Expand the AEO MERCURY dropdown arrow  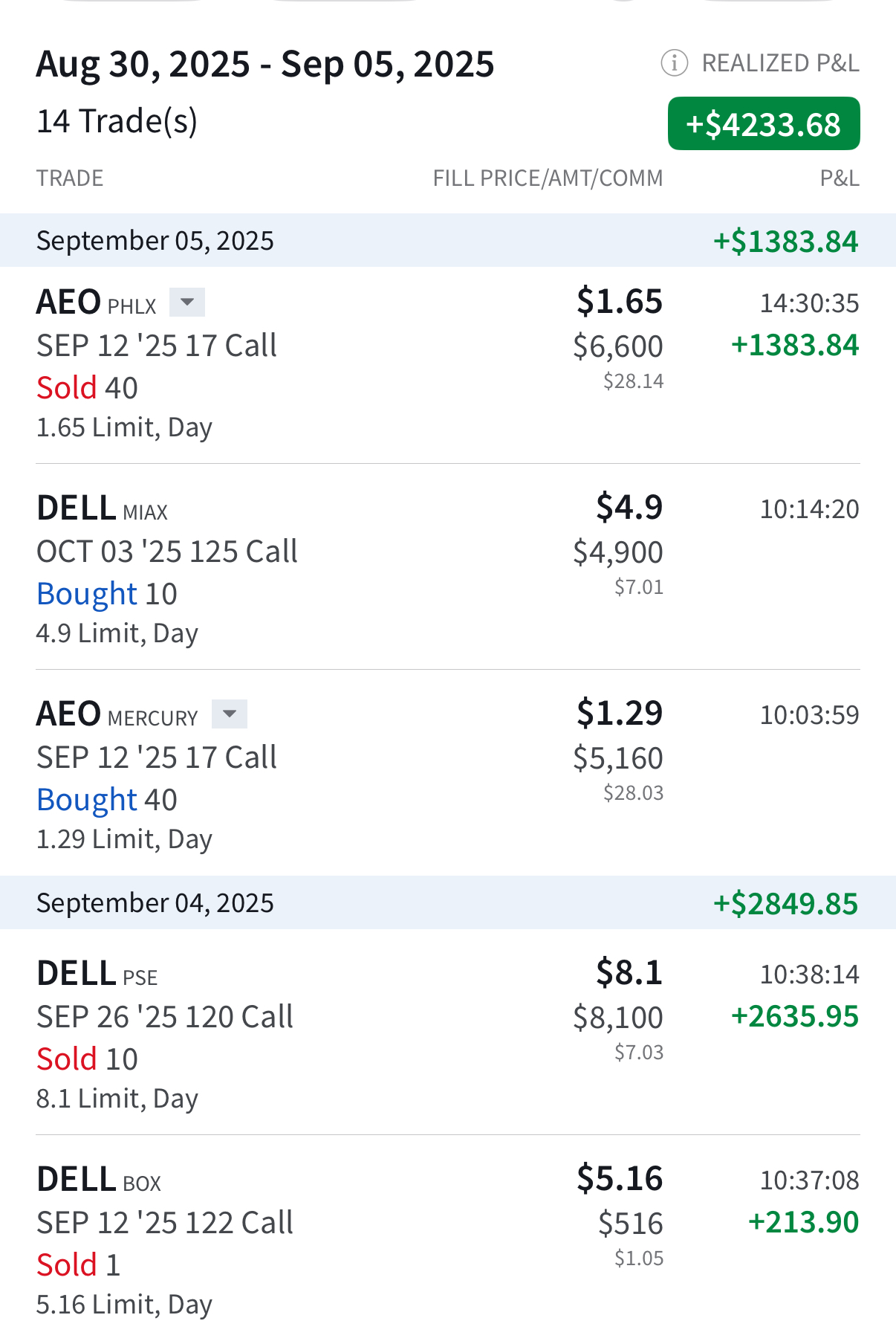pos(230,714)
